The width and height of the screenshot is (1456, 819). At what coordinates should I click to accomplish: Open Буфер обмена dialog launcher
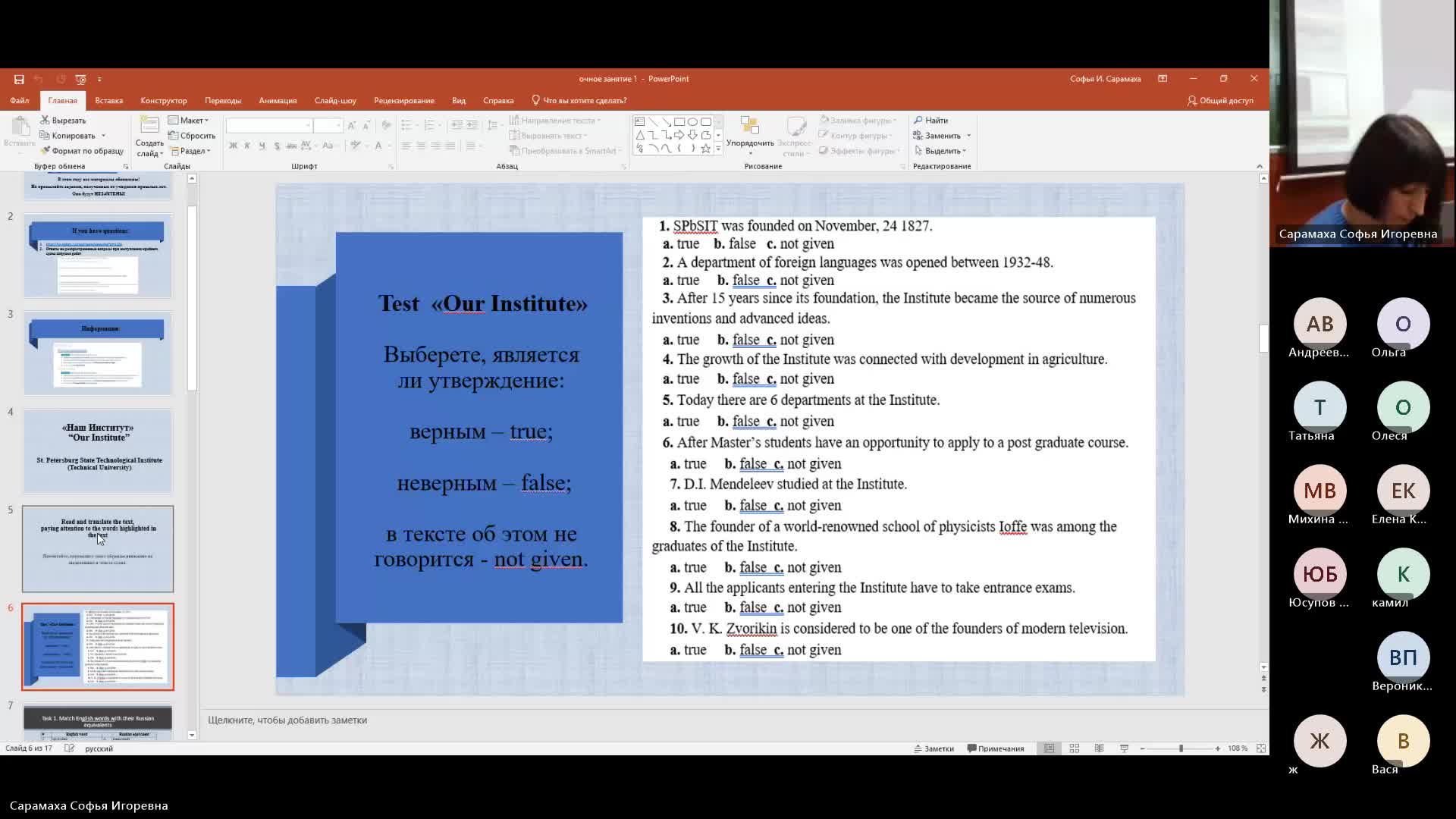(126, 166)
